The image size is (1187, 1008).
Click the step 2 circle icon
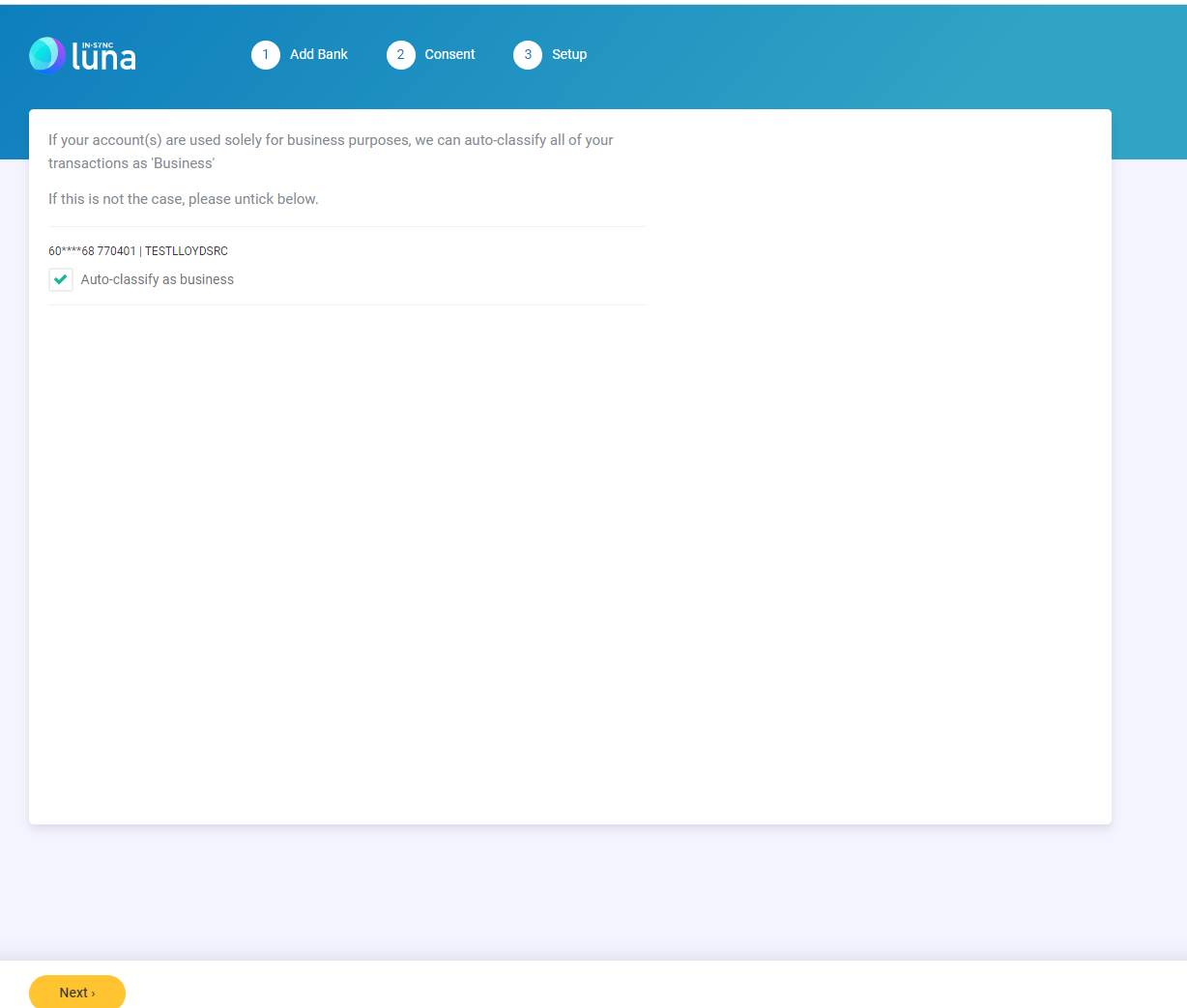coord(401,55)
